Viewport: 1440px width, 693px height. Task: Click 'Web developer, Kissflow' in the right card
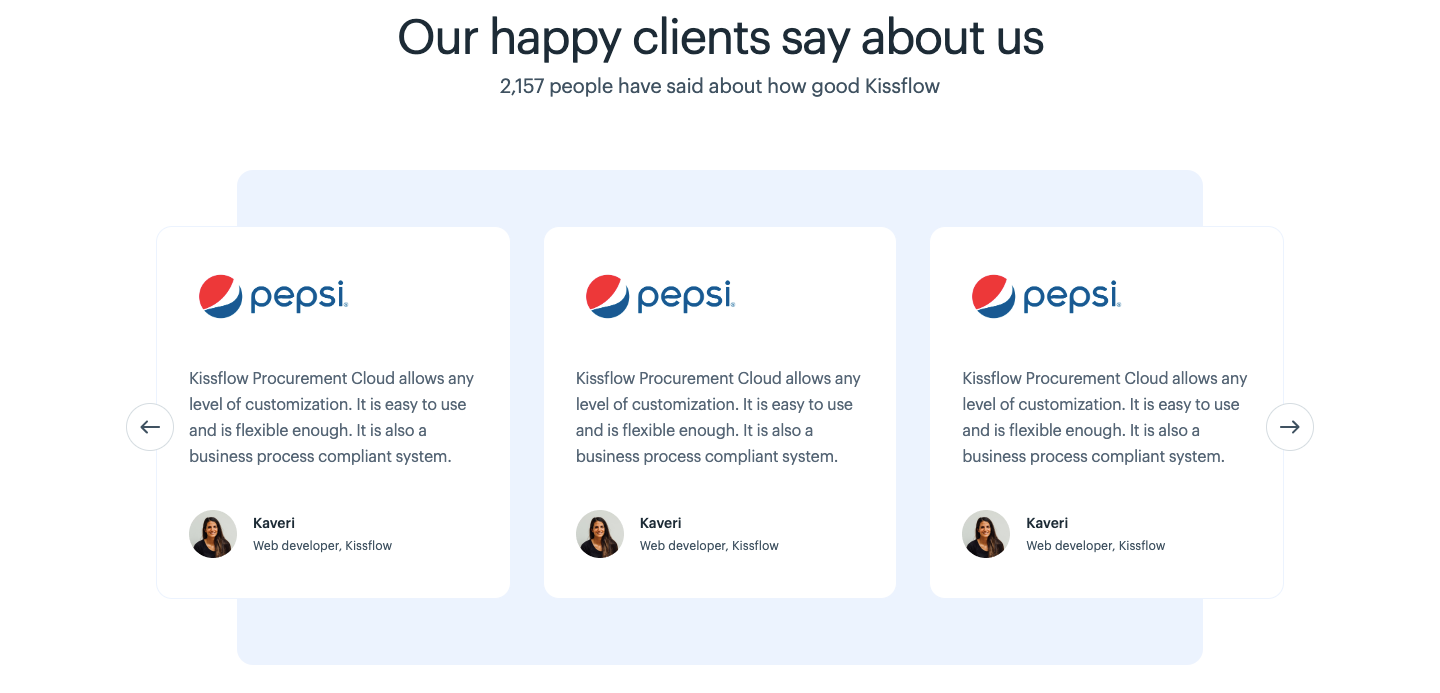point(1095,546)
